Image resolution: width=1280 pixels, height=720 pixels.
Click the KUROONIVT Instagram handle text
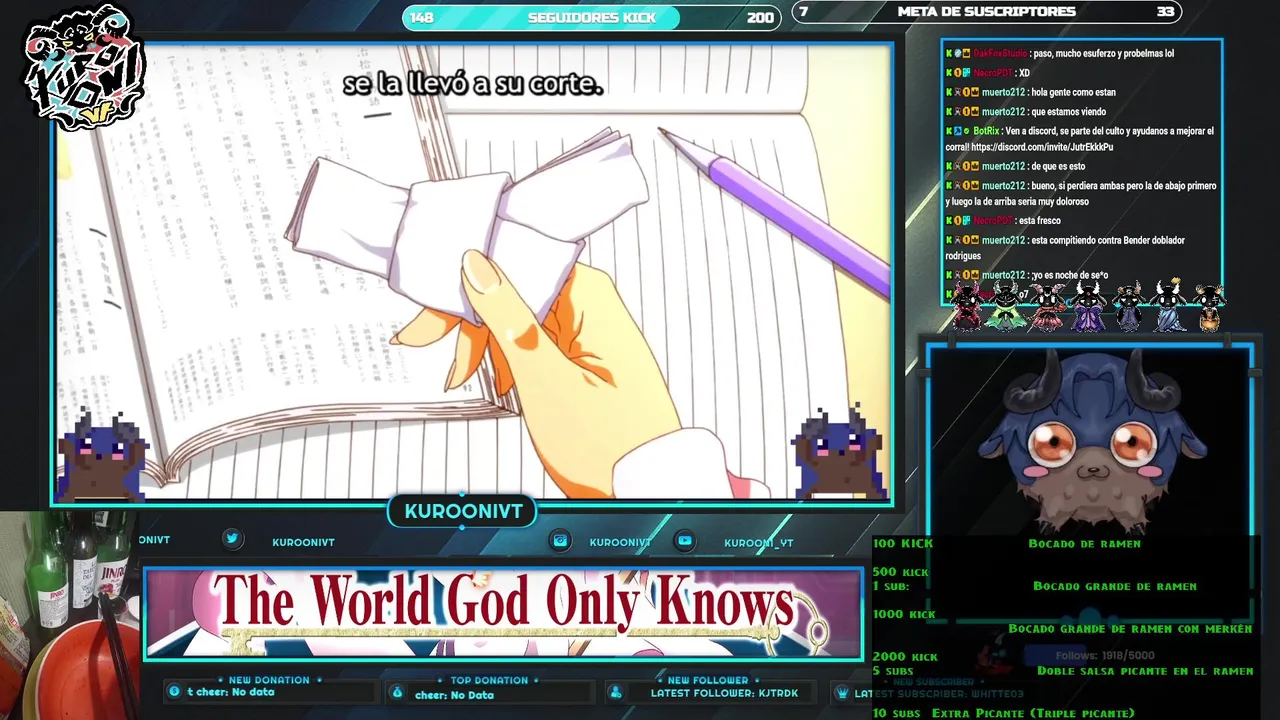(x=620, y=542)
